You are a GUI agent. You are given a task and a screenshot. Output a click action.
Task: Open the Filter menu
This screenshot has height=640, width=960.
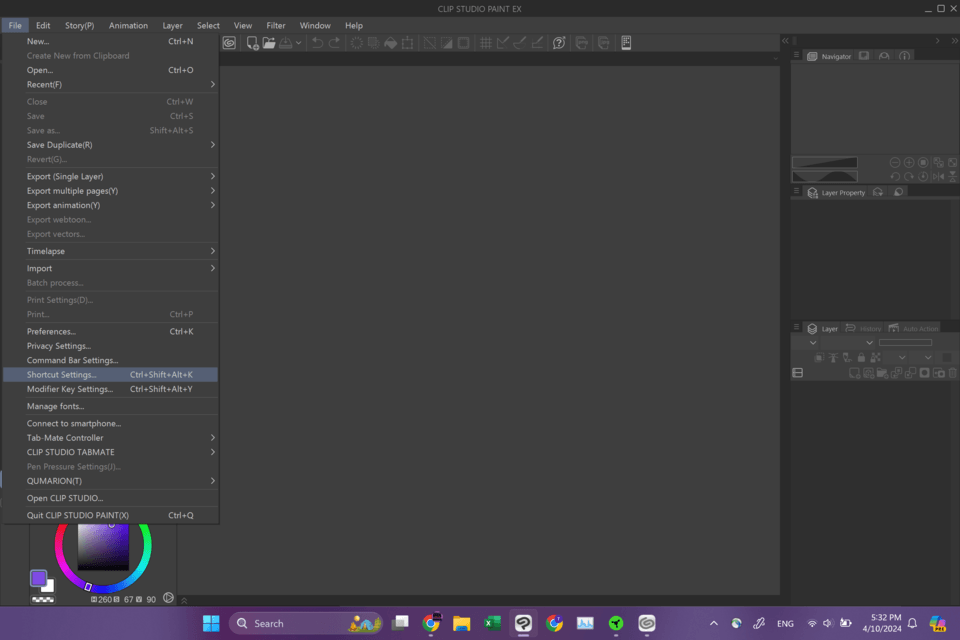click(276, 26)
